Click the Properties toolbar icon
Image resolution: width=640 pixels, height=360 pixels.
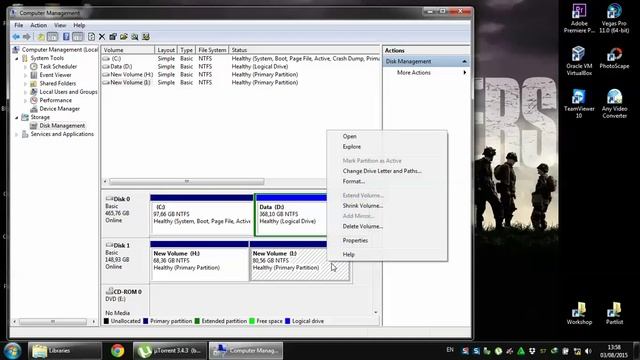[x=113, y=37]
